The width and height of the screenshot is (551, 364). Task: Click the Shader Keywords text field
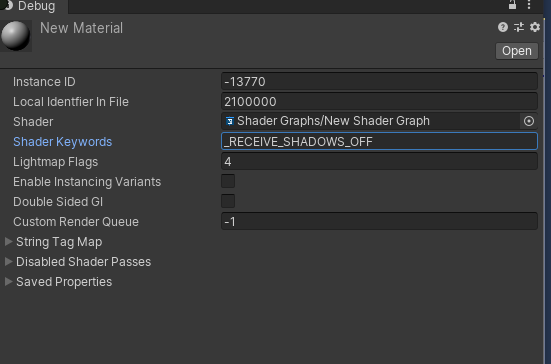coord(379,141)
